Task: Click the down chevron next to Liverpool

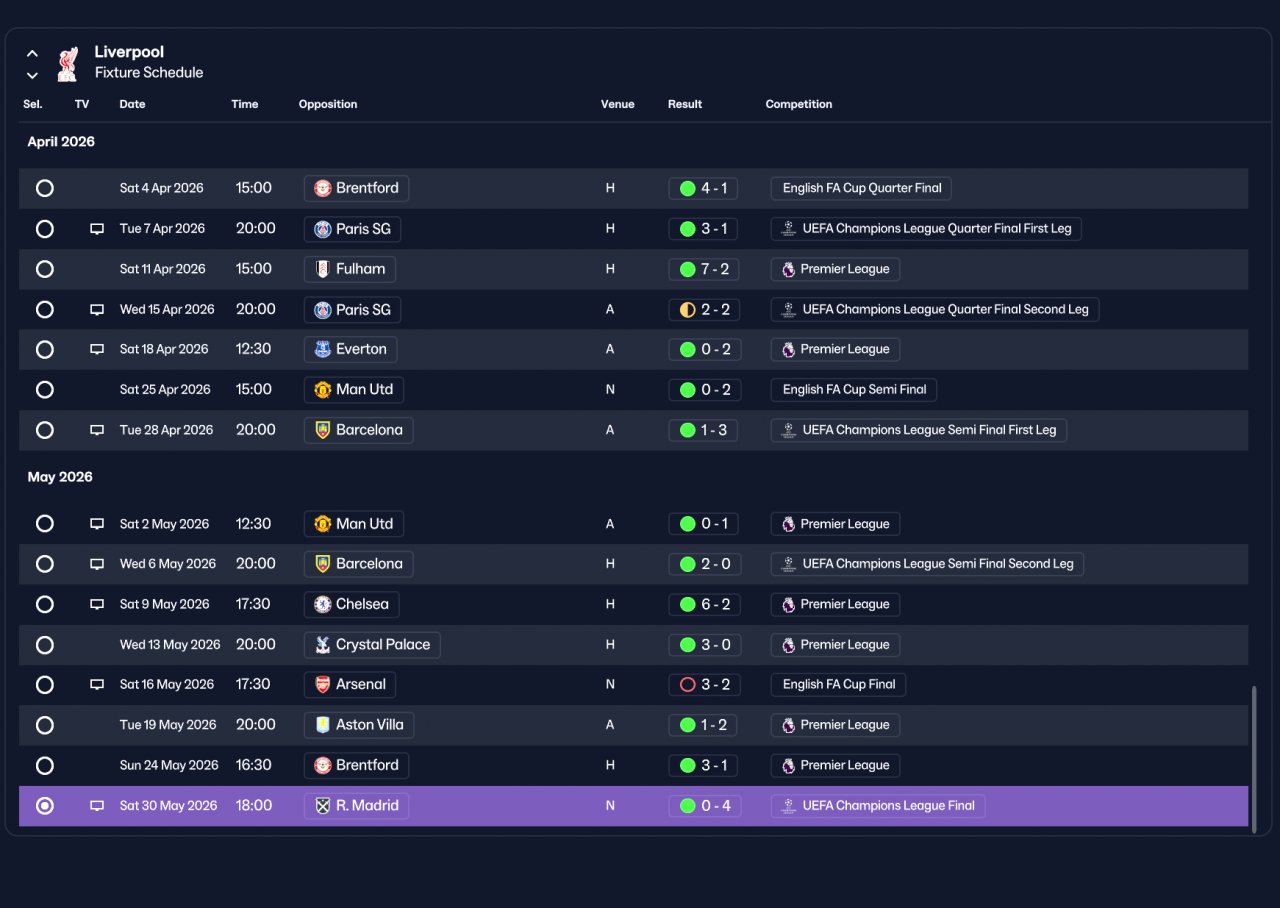Action: coord(32,75)
